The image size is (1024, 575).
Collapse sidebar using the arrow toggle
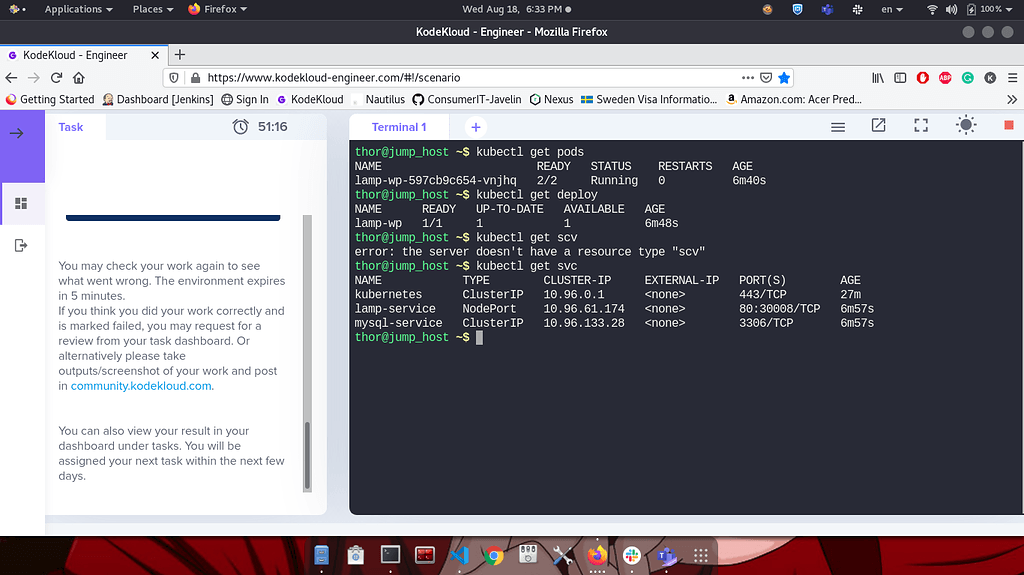tap(17, 133)
